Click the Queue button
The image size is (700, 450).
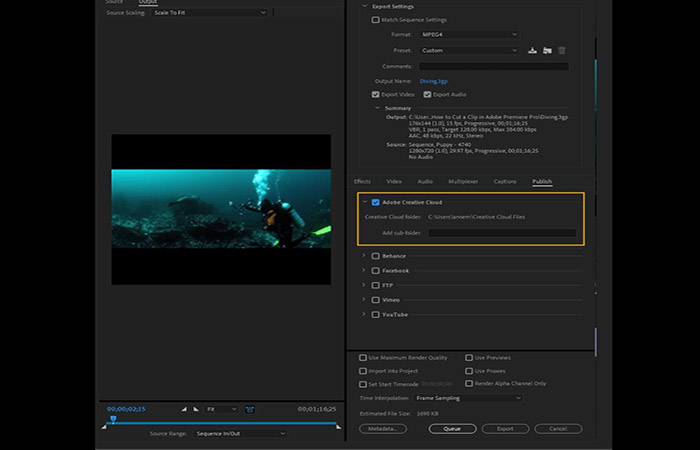click(x=452, y=429)
